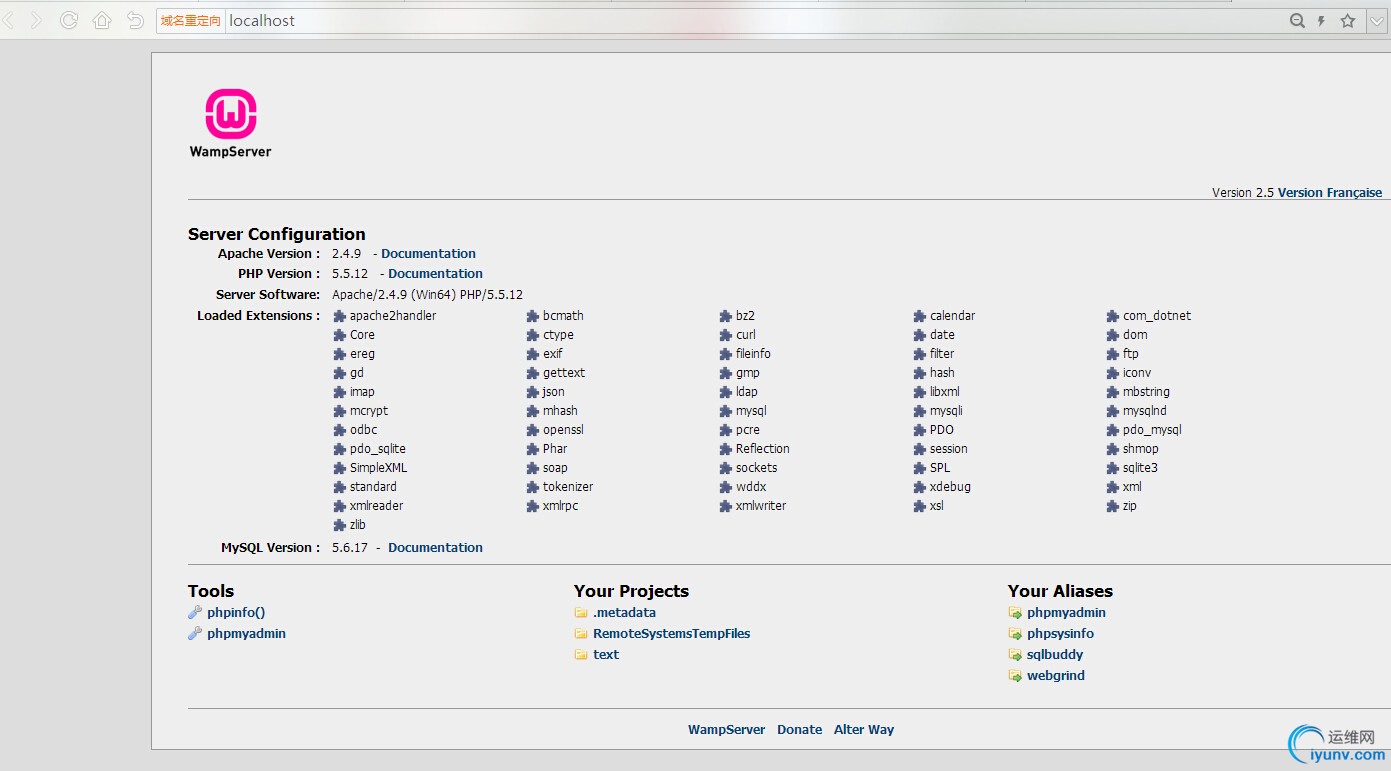Click the Donate footer link
This screenshot has width=1391, height=771.
click(799, 730)
